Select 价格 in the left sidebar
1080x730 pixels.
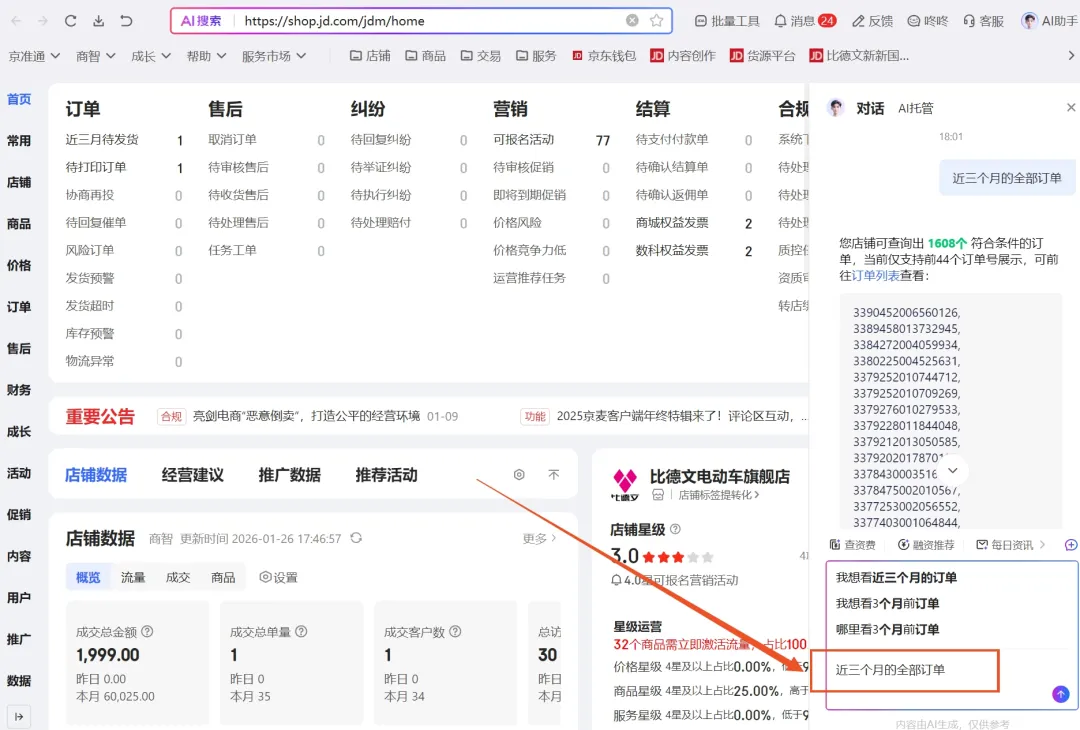pos(19,265)
